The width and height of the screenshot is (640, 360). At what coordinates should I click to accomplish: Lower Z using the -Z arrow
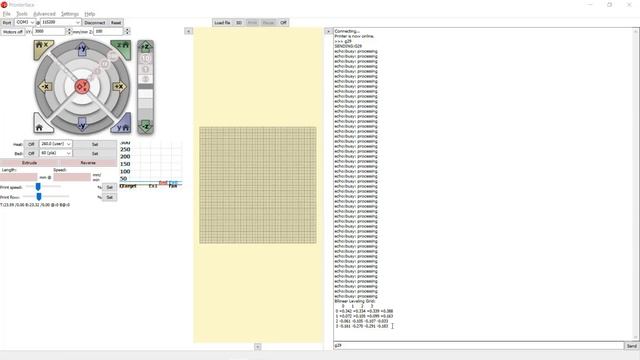point(145,127)
